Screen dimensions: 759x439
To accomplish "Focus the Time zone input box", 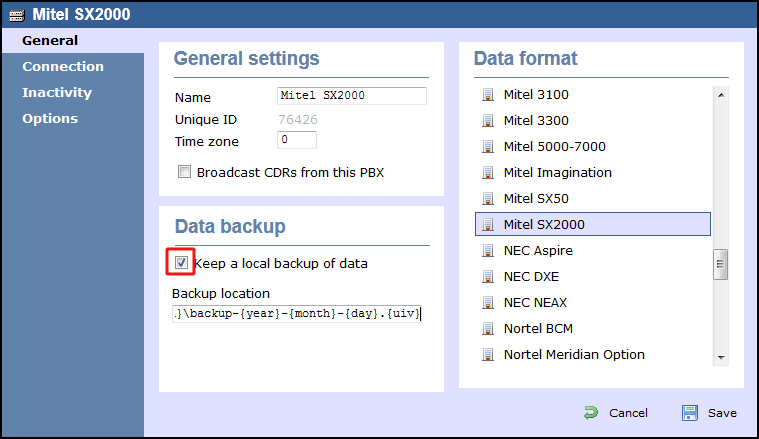I will [x=296, y=140].
